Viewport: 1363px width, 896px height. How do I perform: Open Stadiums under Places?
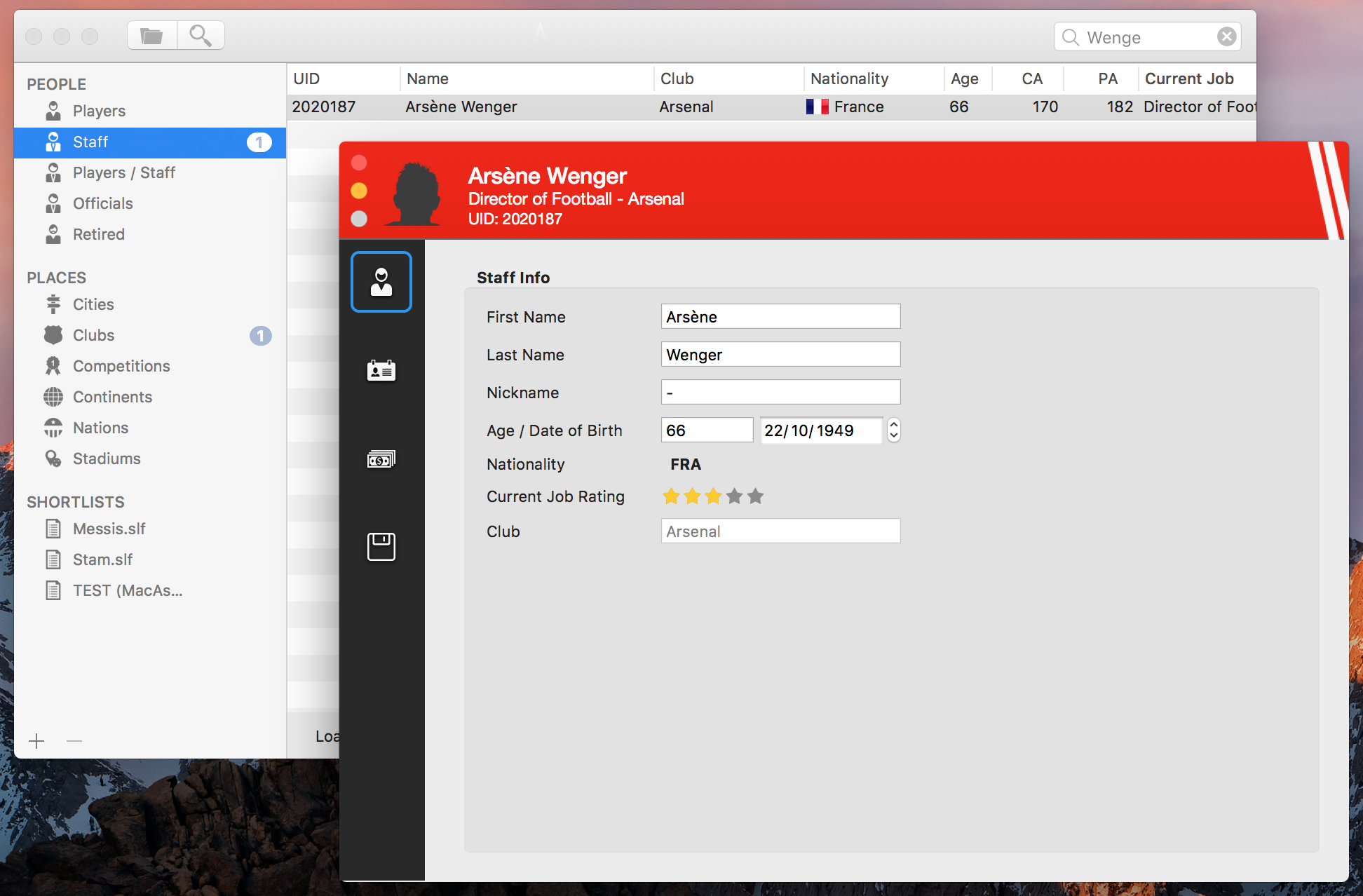[150, 459]
